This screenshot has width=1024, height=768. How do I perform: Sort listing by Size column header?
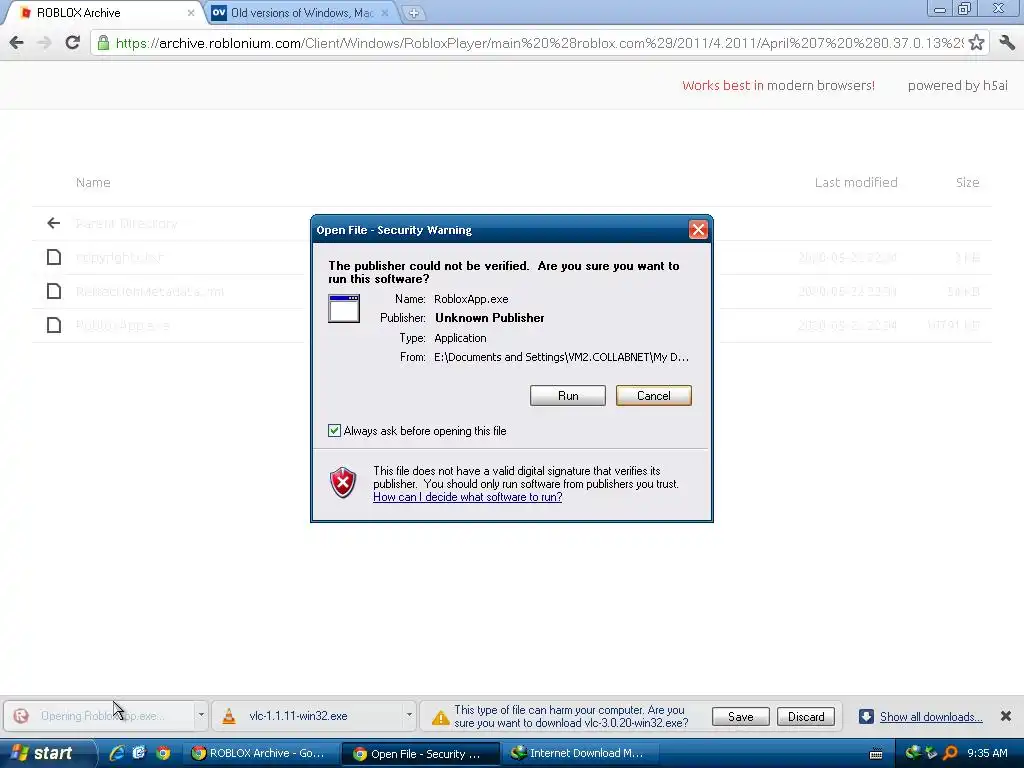(x=967, y=182)
